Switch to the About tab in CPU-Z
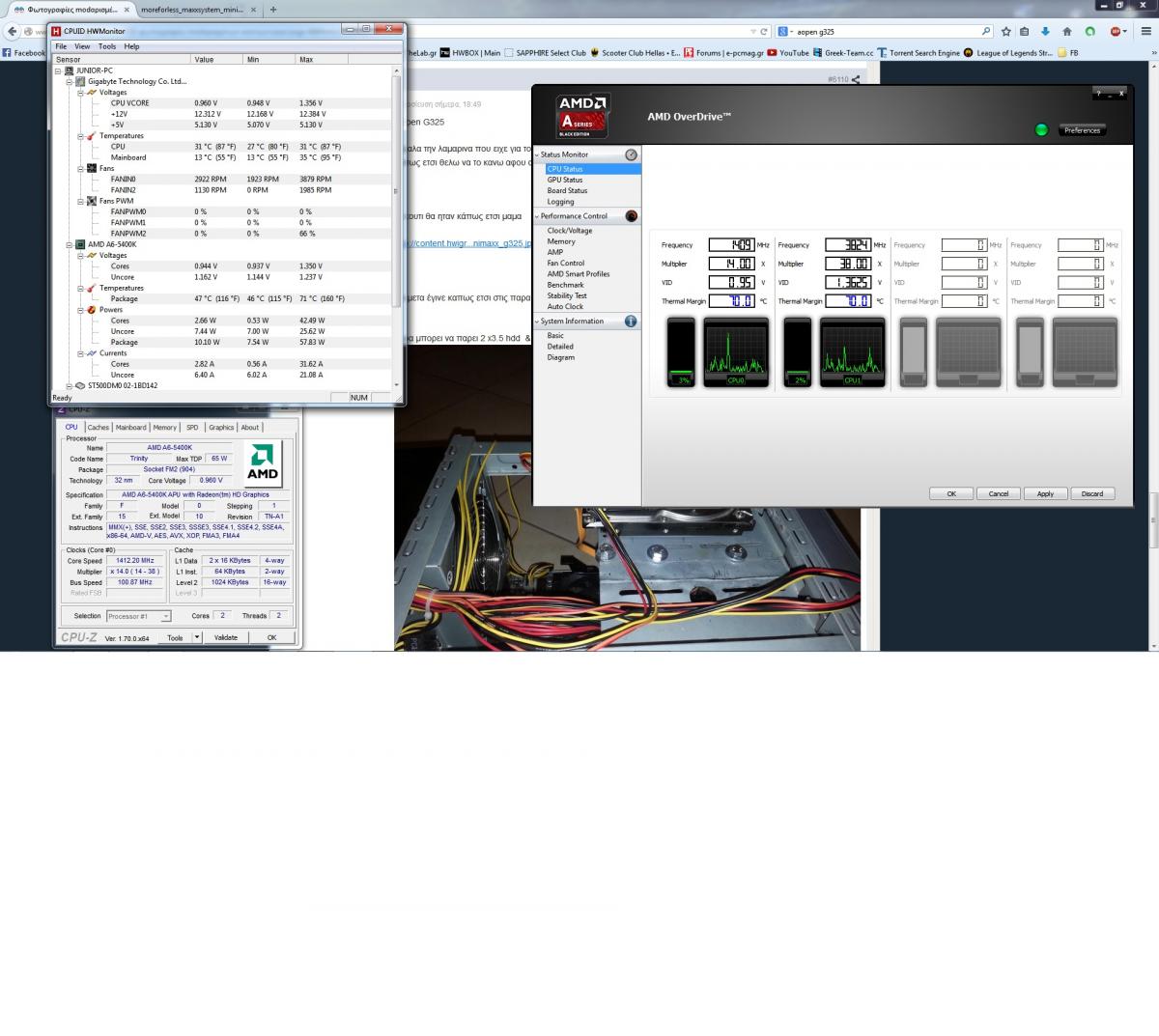Viewport: 1159px width, 1036px height. [250, 427]
